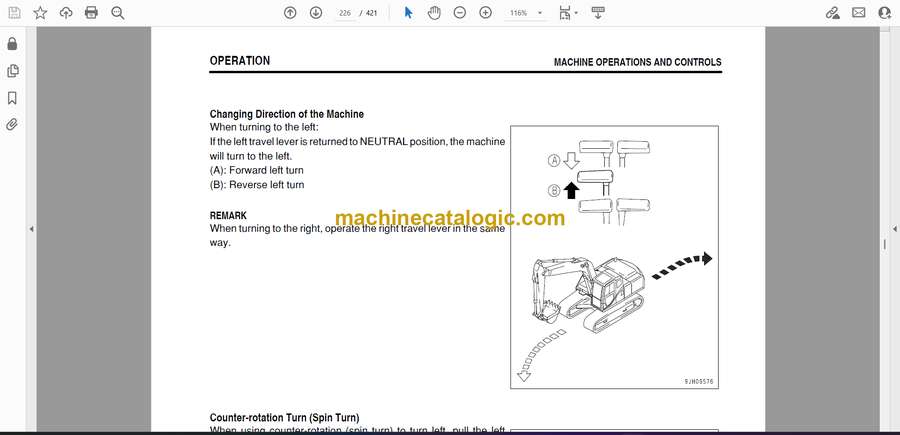The height and width of the screenshot is (435, 900).
Task: Zoom out with minus icon
Action: 460,13
